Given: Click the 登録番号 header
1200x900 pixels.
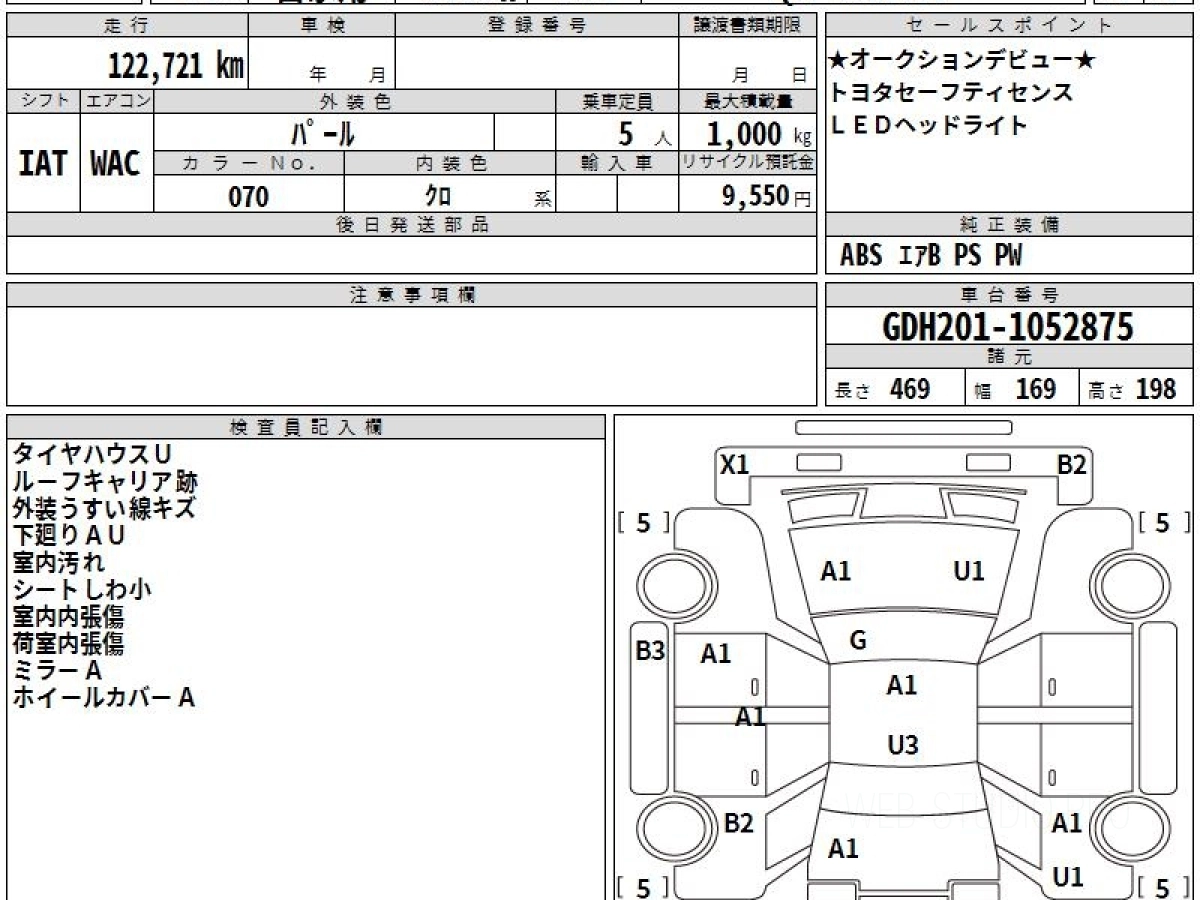Looking at the screenshot, I should click(x=536, y=26).
